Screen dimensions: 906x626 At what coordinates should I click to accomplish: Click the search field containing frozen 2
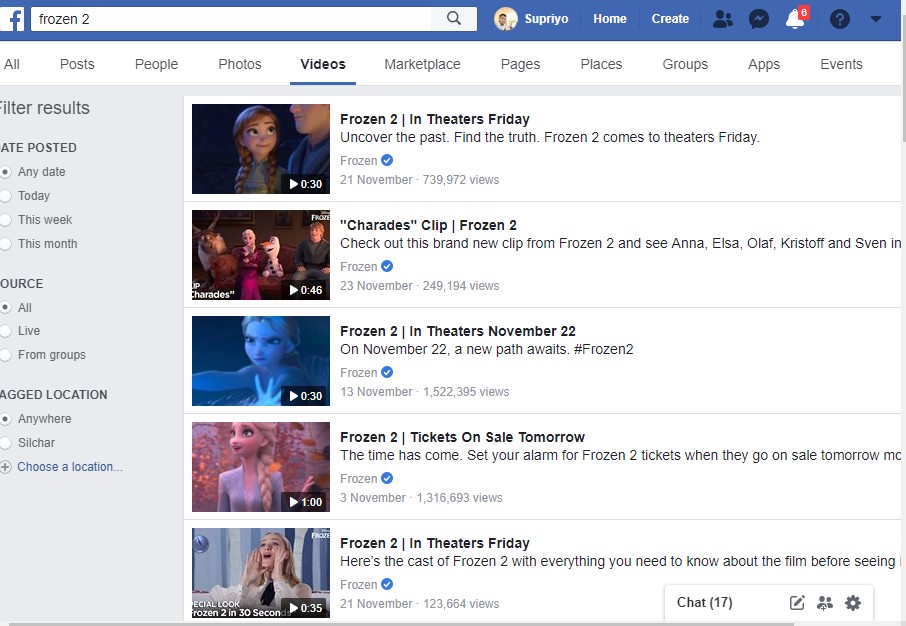pos(231,19)
